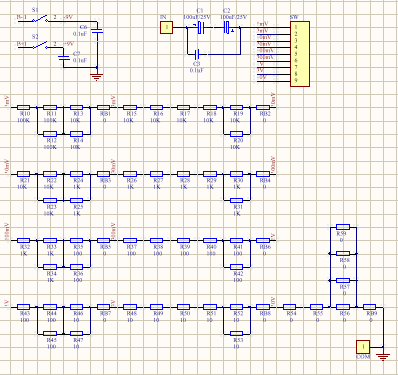Click capacitor C7 symbol
Viewport: 398px width, 375px height.
pyautogui.click(x=64, y=58)
